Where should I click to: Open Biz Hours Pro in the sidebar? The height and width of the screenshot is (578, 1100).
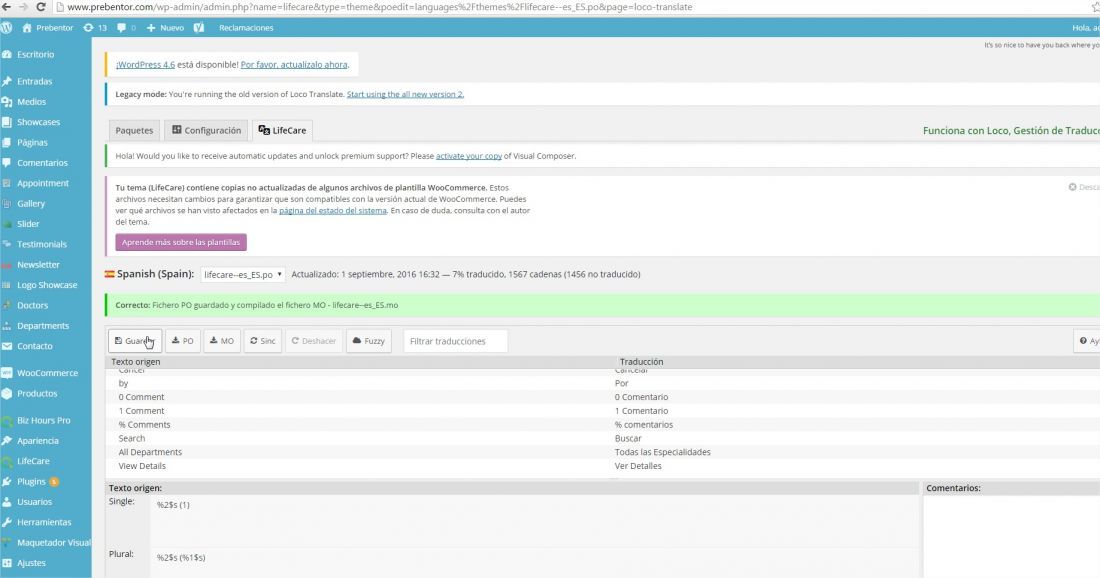click(43, 420)
